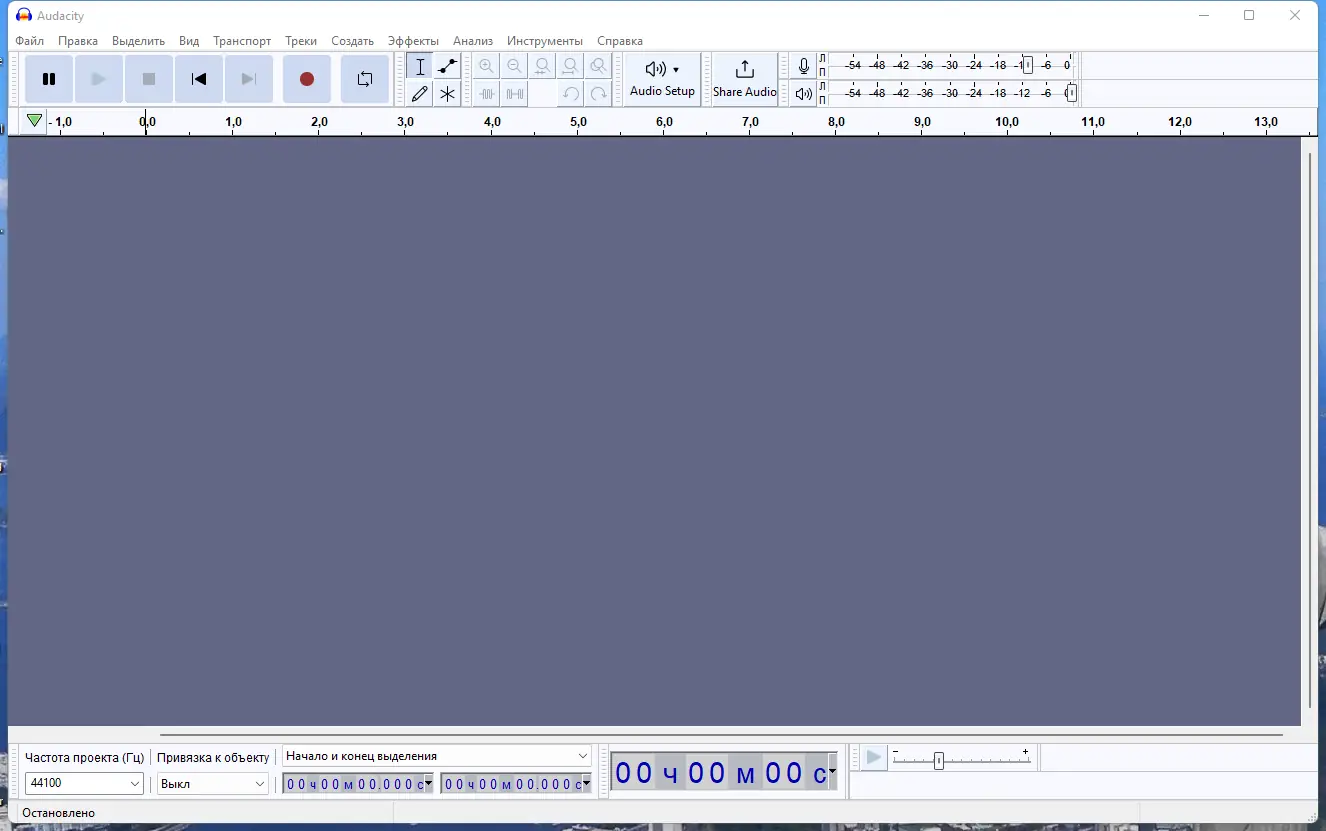Click the Trim Audio Outside Selection icon

487,93
